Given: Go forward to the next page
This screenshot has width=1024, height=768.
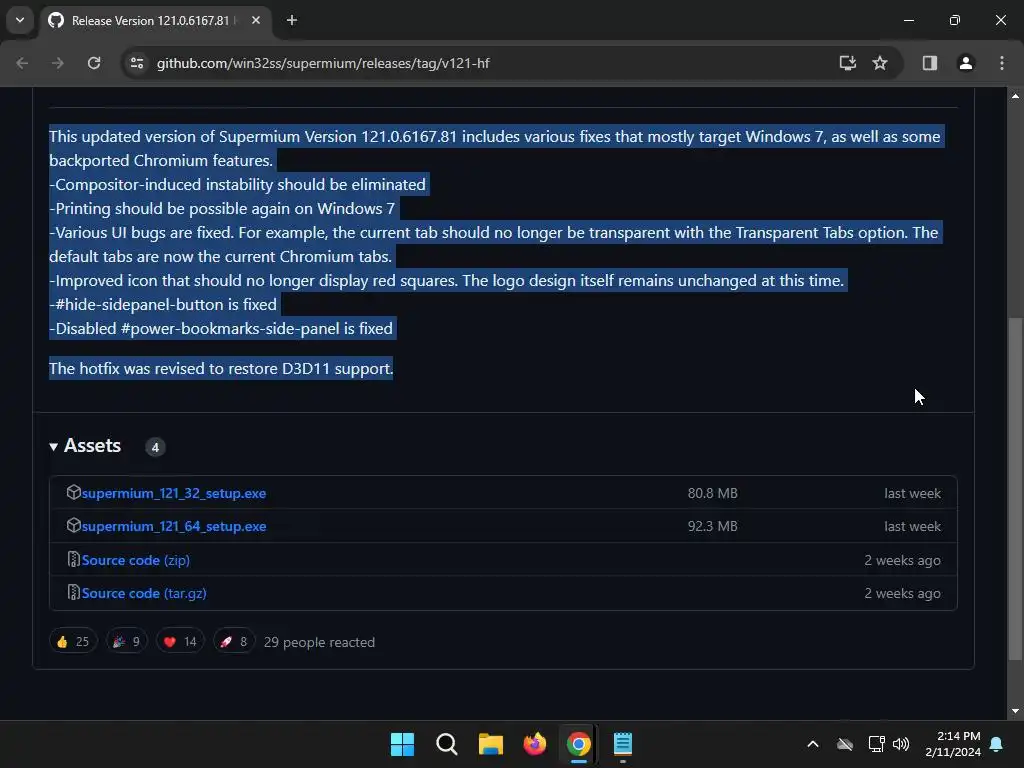Looking at the screenshot, I should 57,63.
